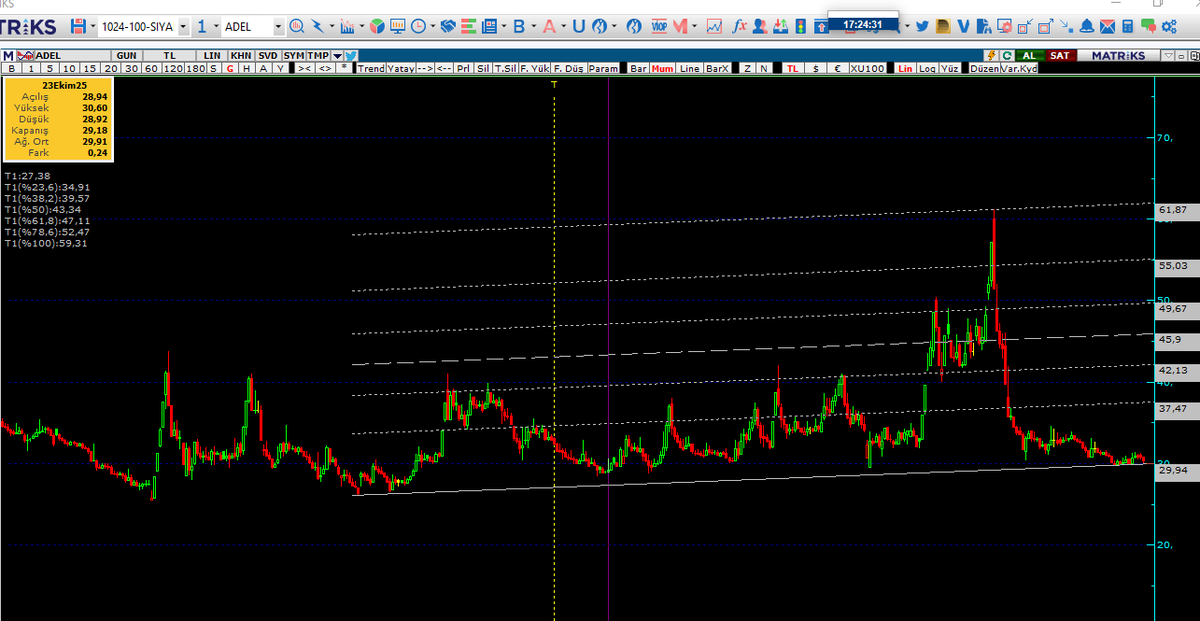Open the Twitter icon in top toolbar
Screen dimensions: 1200x621
pos(922,27)
